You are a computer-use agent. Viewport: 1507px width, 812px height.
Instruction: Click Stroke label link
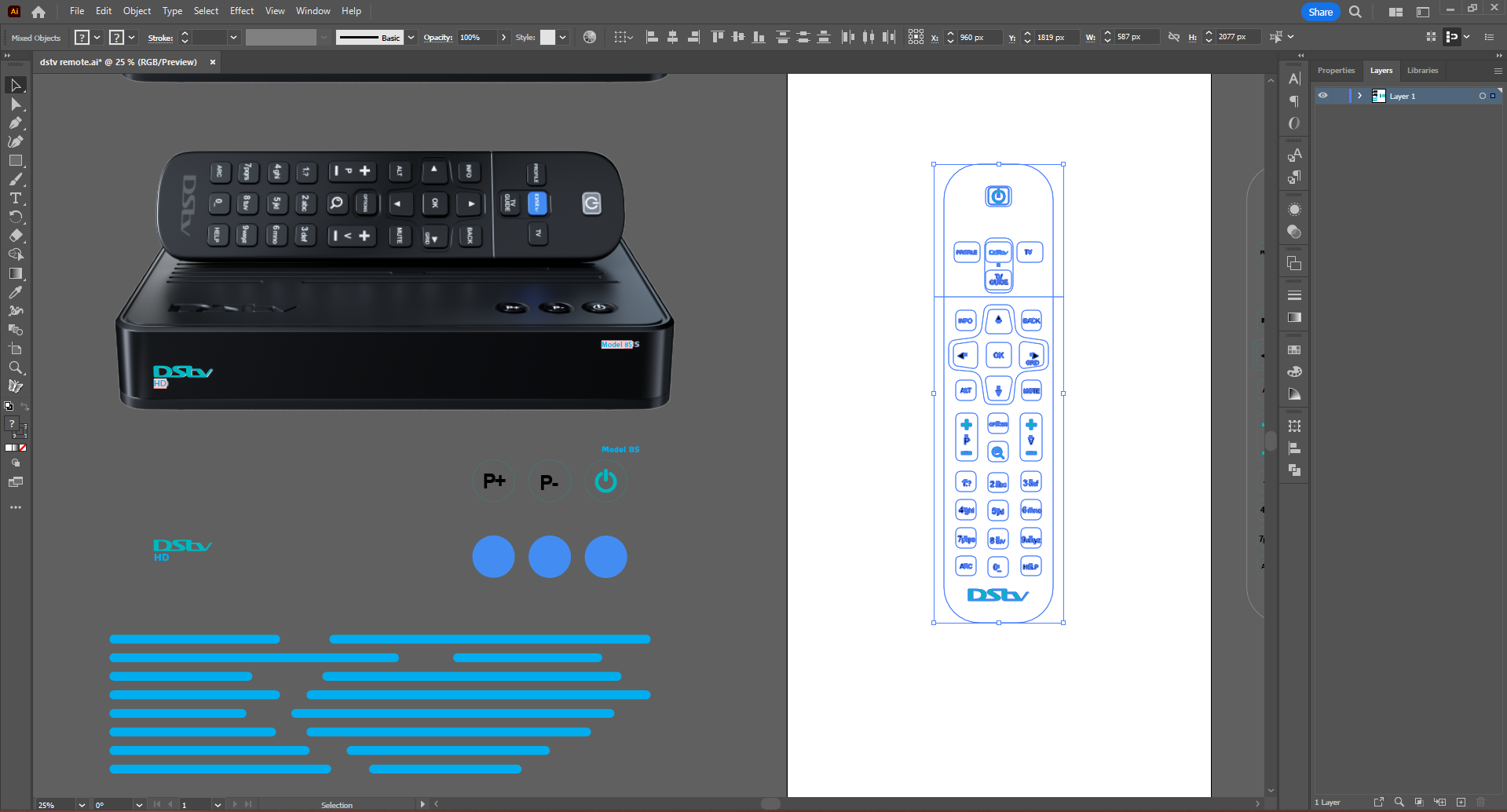160,38
